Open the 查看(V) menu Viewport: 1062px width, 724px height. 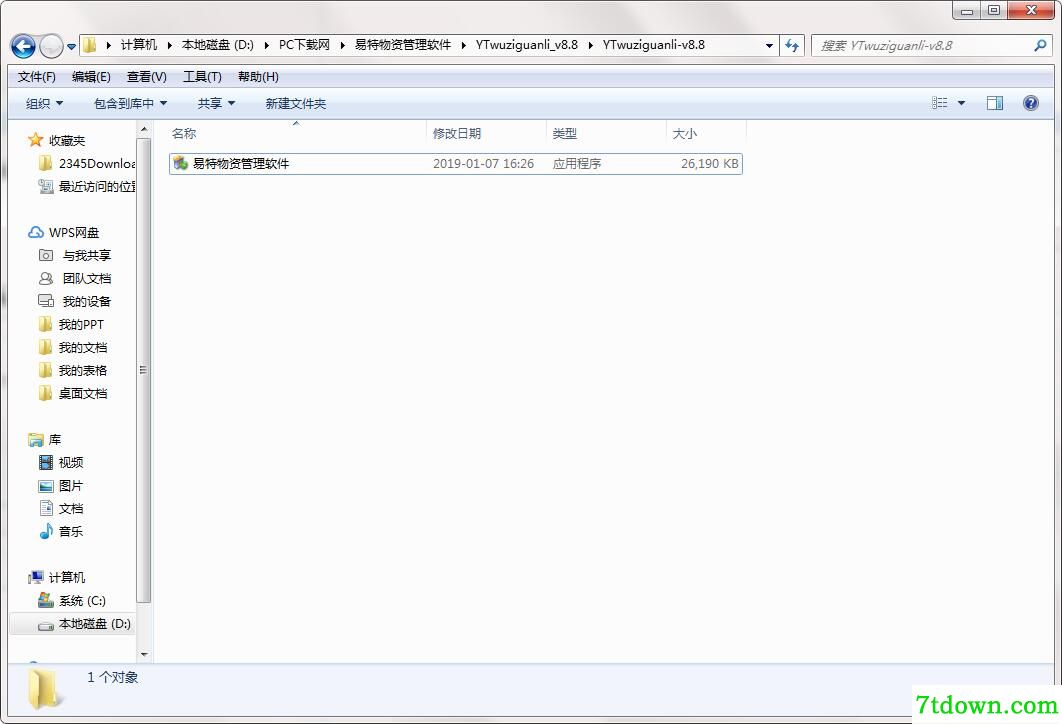147,77
